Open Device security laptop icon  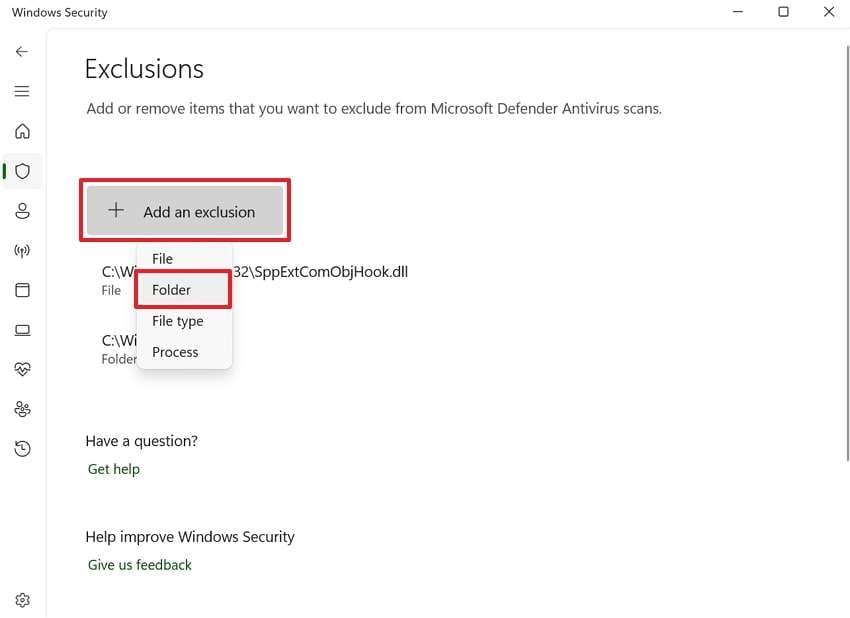tap(22, 330)
